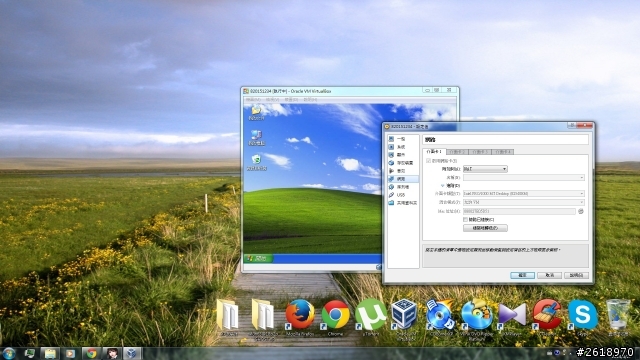Click XP guest Start button
The image size is (640, 360).
click(x=259, y=258)
